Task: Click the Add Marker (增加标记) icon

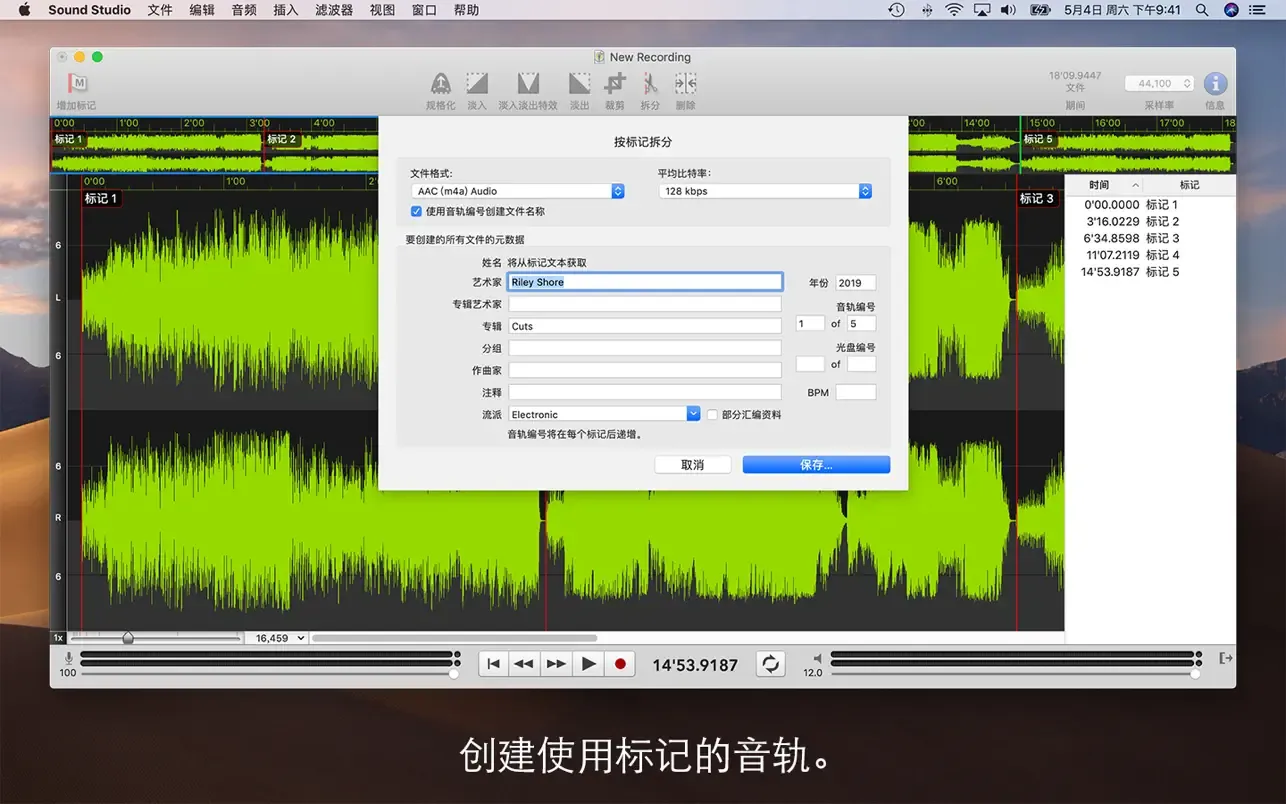Action: 77,84
